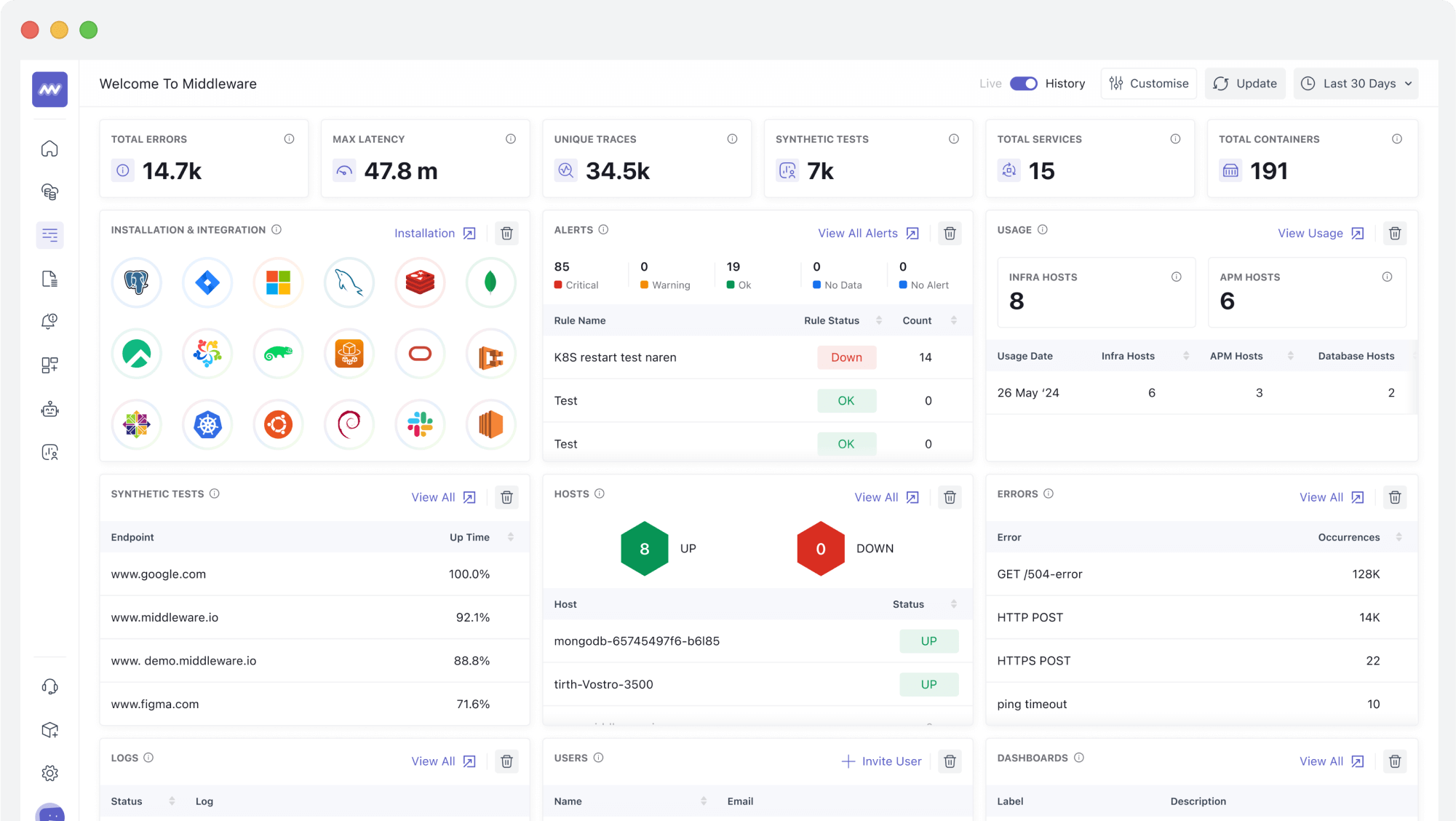Sort errors by Occurrences column
Viewport: 1456px width, 821px height.
(x=1398, y=537)
